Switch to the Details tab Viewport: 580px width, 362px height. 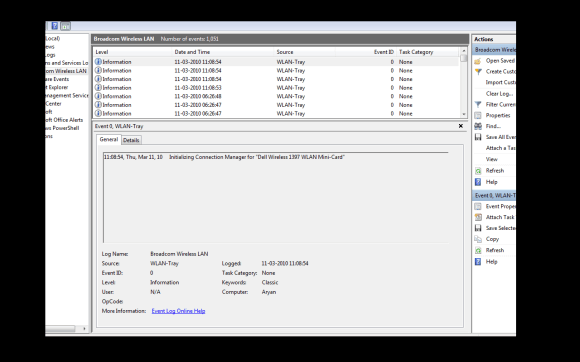point(131,140)
